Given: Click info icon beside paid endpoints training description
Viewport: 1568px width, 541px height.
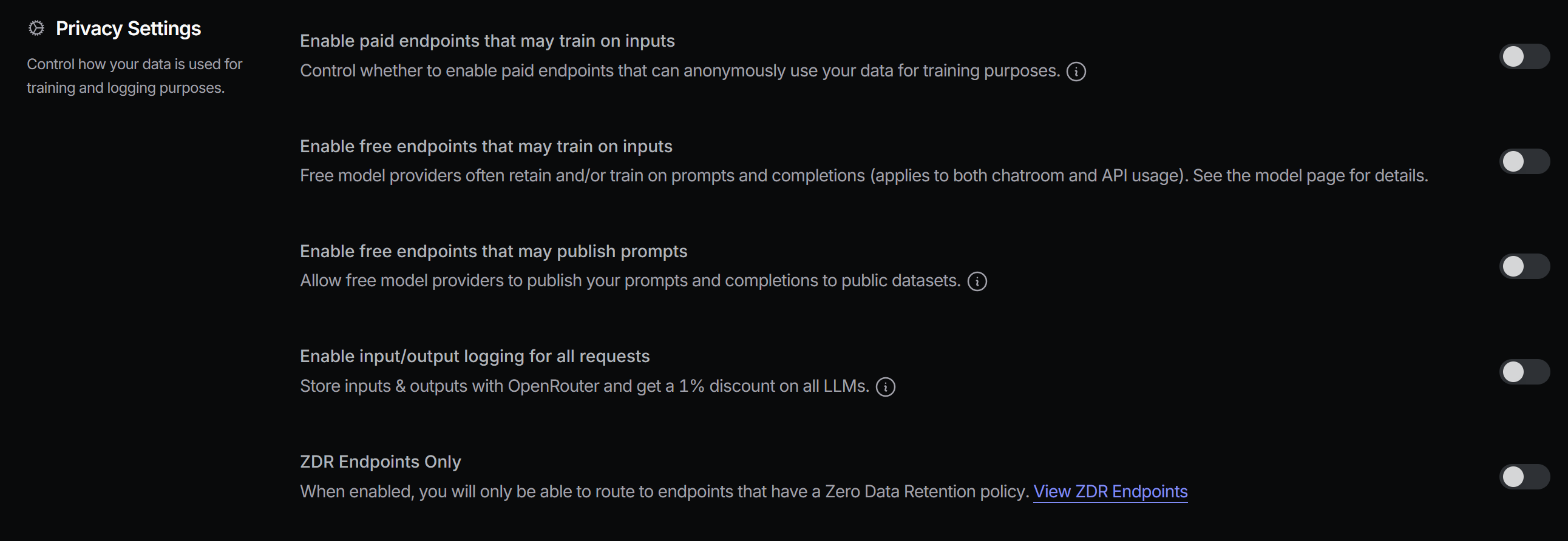Looking at the screenshot, I should point(1076,72).
